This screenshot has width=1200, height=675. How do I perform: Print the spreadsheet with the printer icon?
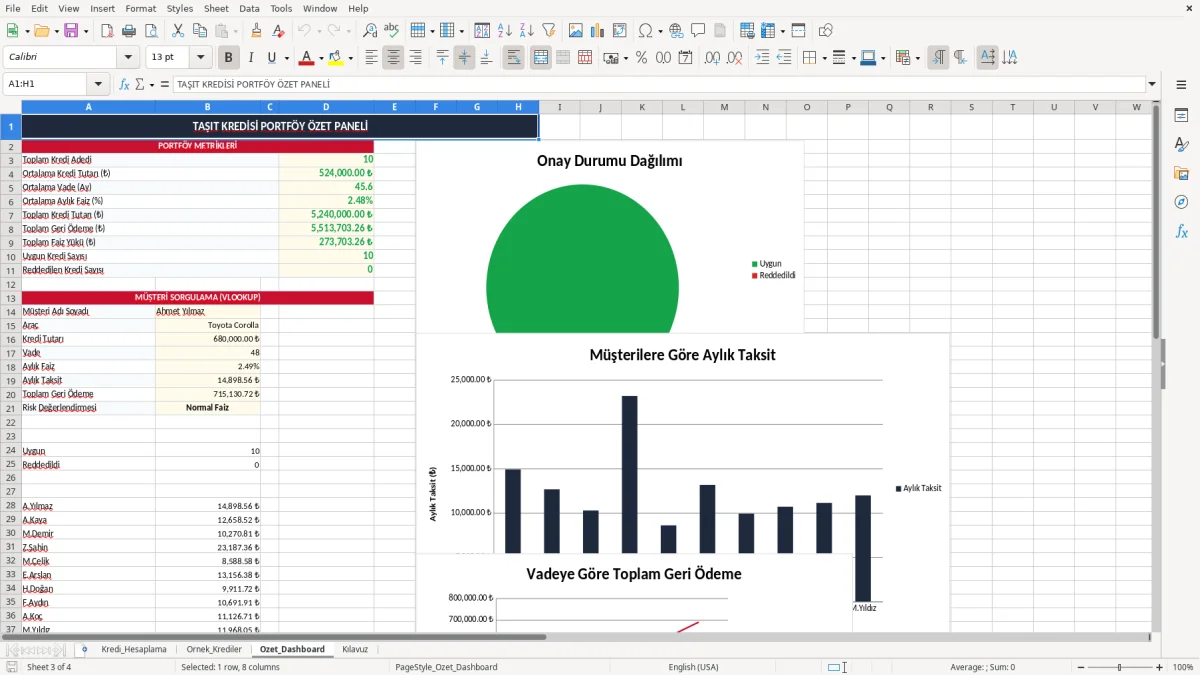pos(129,31)
